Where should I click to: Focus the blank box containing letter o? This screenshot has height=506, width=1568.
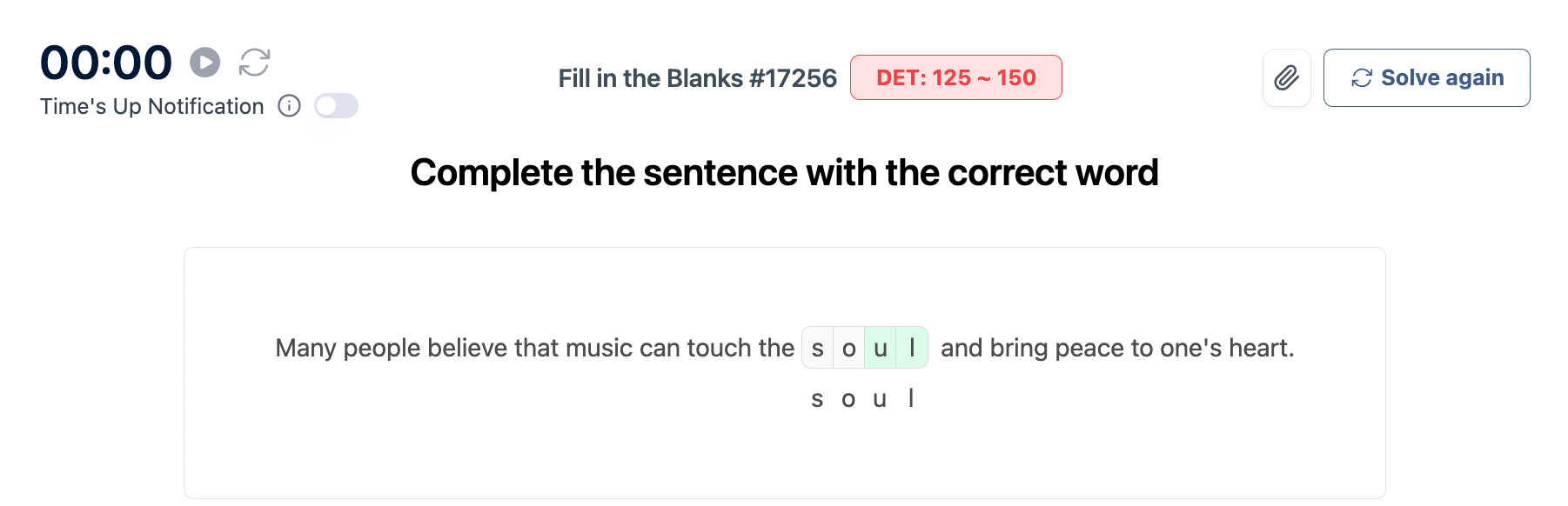pos(848,348)
